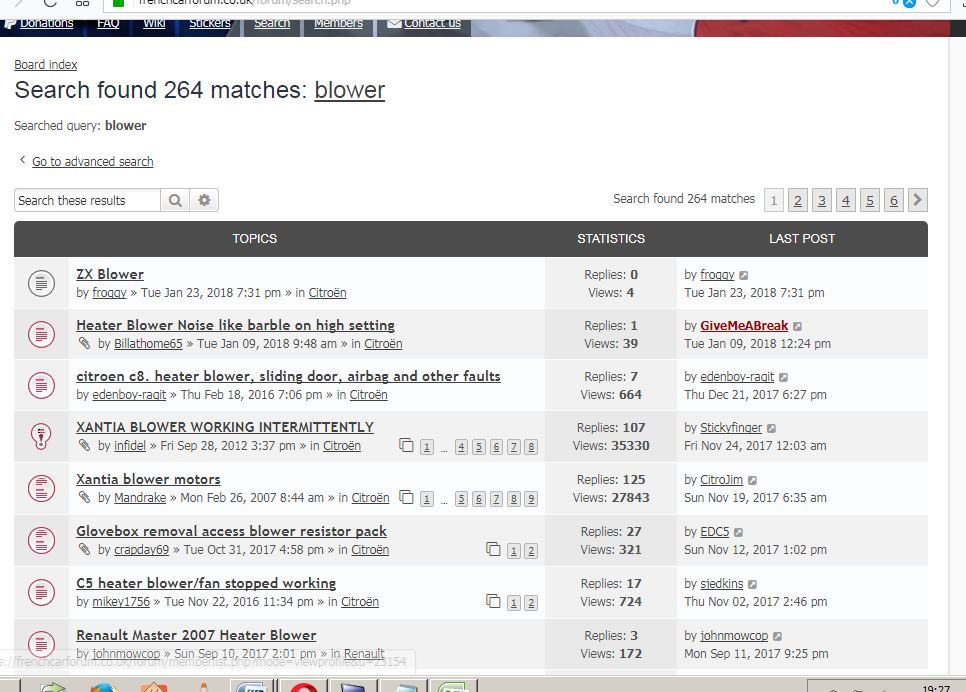Click pages icon in XANTIA BLOWER WORKING row
966x692 pixels.
(x=406, y=445)
